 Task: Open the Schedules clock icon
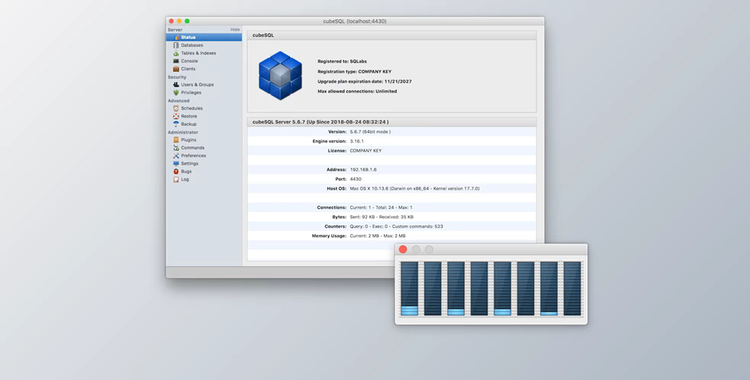click(176, 108)
